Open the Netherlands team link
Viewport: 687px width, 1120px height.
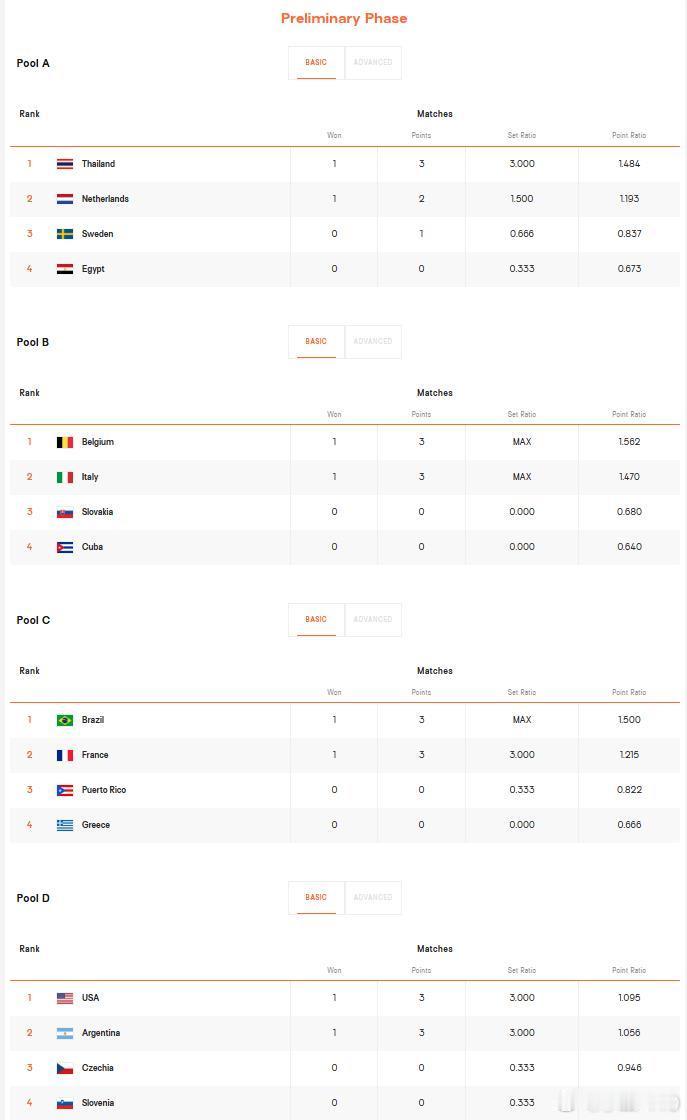coord(105,199)
